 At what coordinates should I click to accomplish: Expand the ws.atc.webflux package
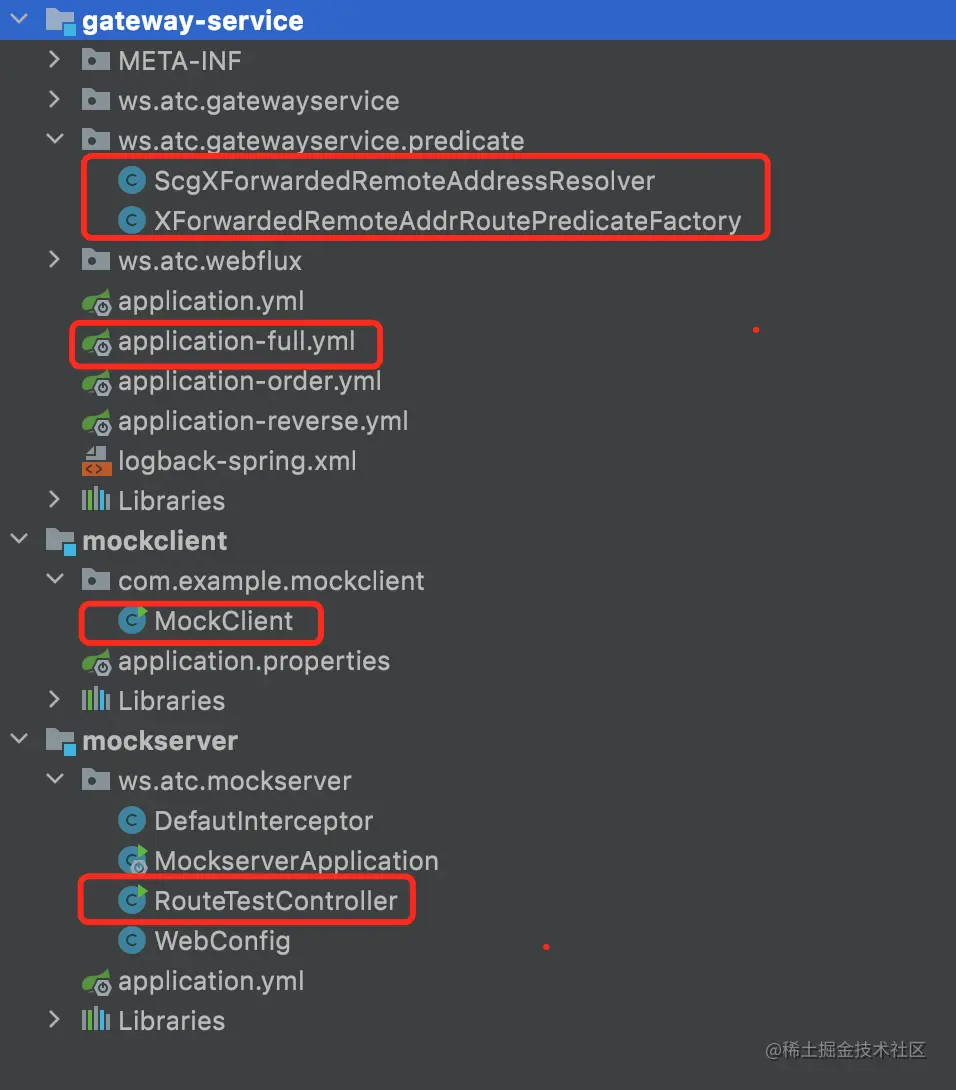54,260
